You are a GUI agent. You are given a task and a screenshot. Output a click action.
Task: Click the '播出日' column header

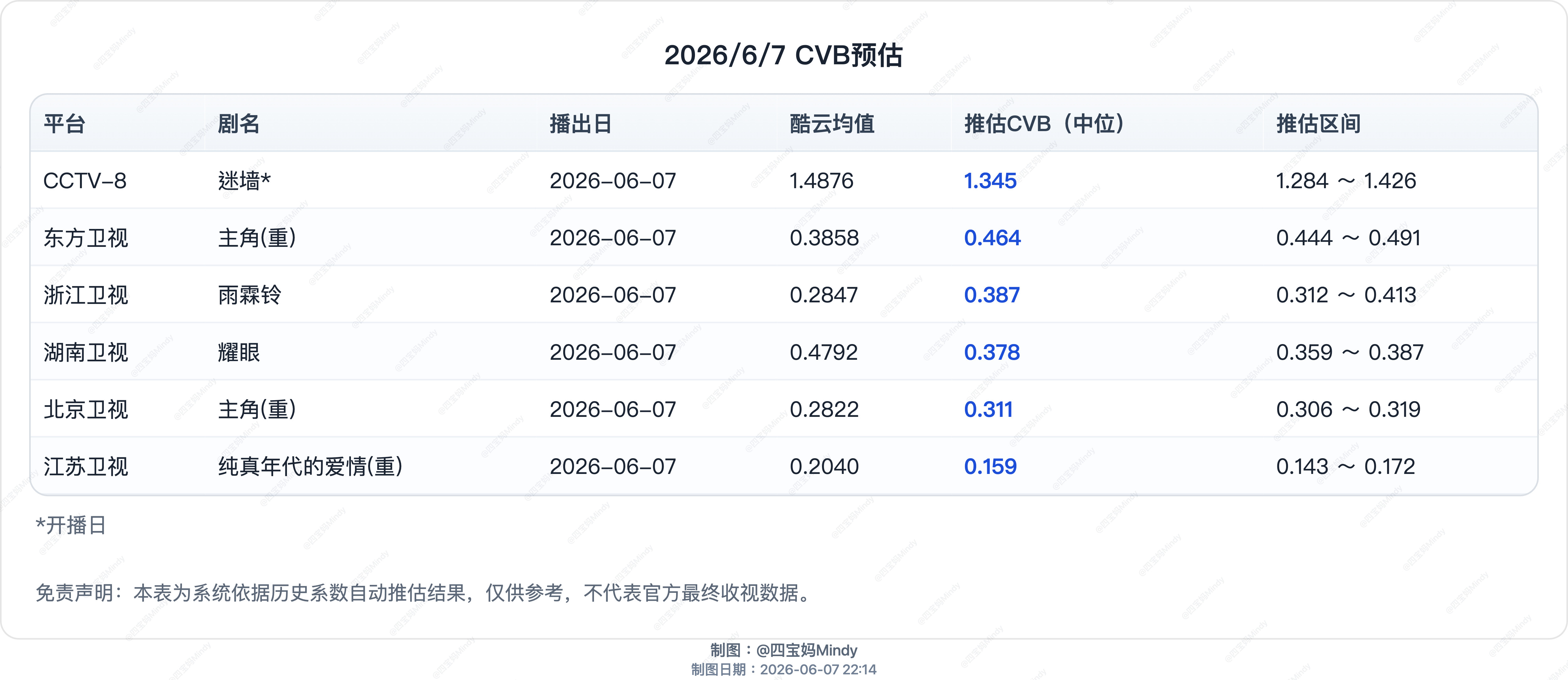click(x=581, y=124)
